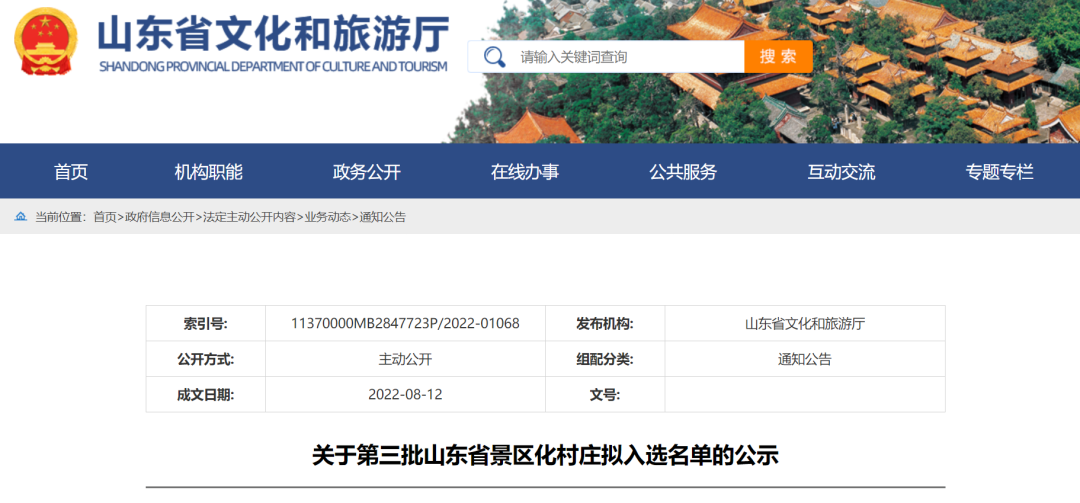Viewport: 1080px width, 503px height.
Task: Type in the 请输入关键词查询 search field
Action: (625, 57)
